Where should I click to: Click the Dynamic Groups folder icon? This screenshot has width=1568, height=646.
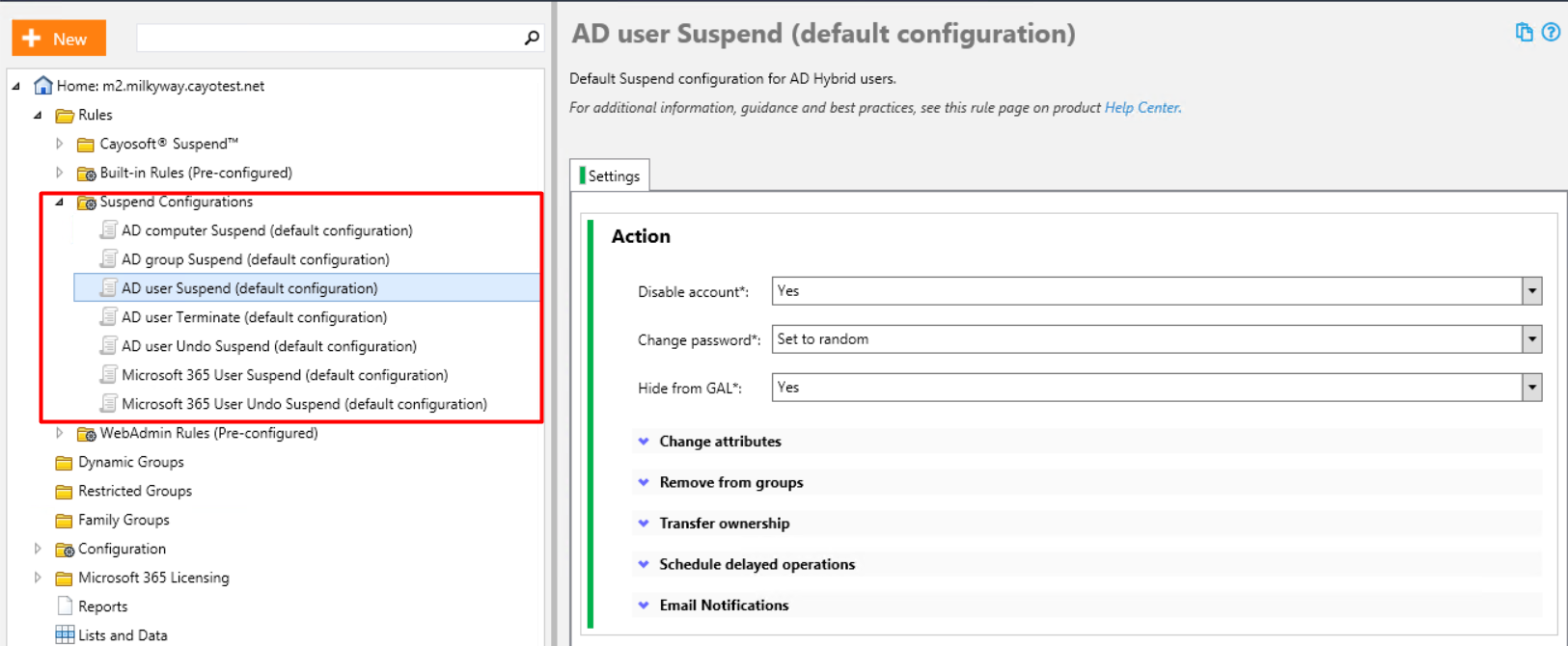(x=65, y=463)
